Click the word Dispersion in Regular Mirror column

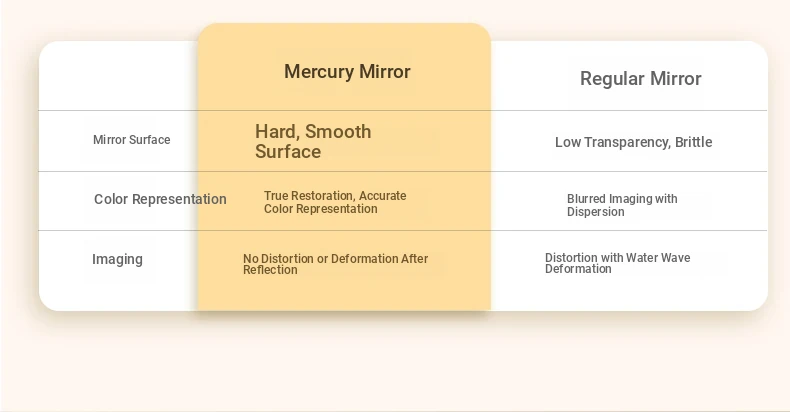click(596, 212)
